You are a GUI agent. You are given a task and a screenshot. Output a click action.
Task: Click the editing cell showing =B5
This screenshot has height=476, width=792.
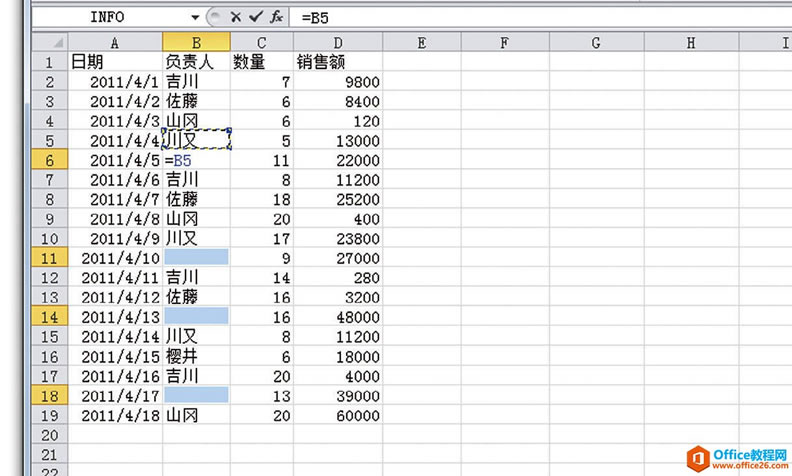coord(196,160)
